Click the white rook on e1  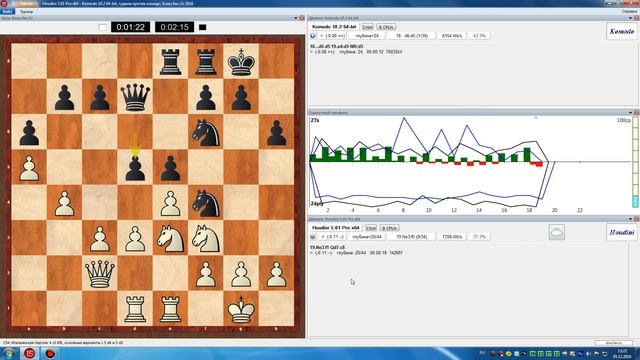coord(170,309)
